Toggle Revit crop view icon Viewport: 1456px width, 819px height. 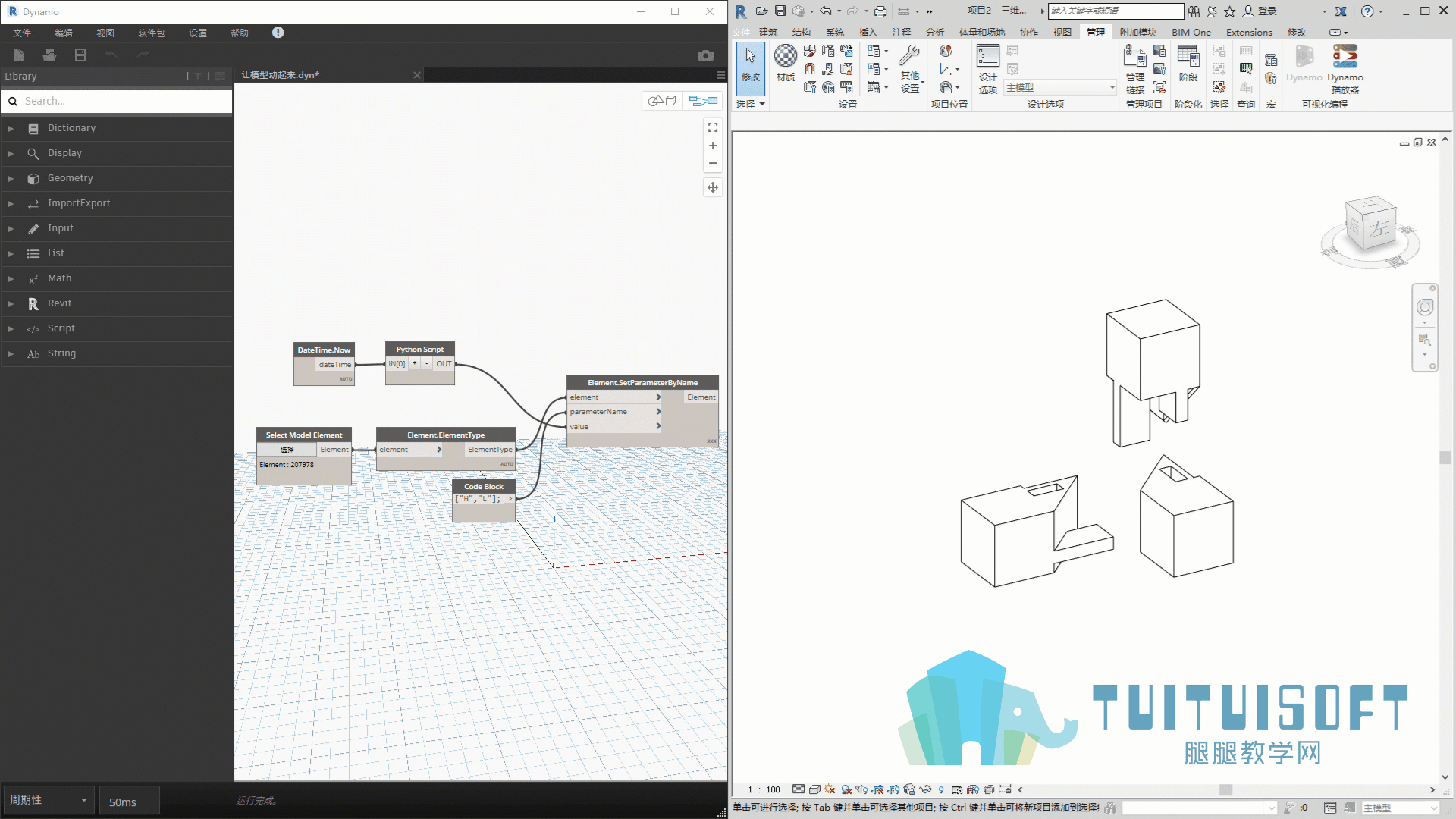(x=877, y=789)
